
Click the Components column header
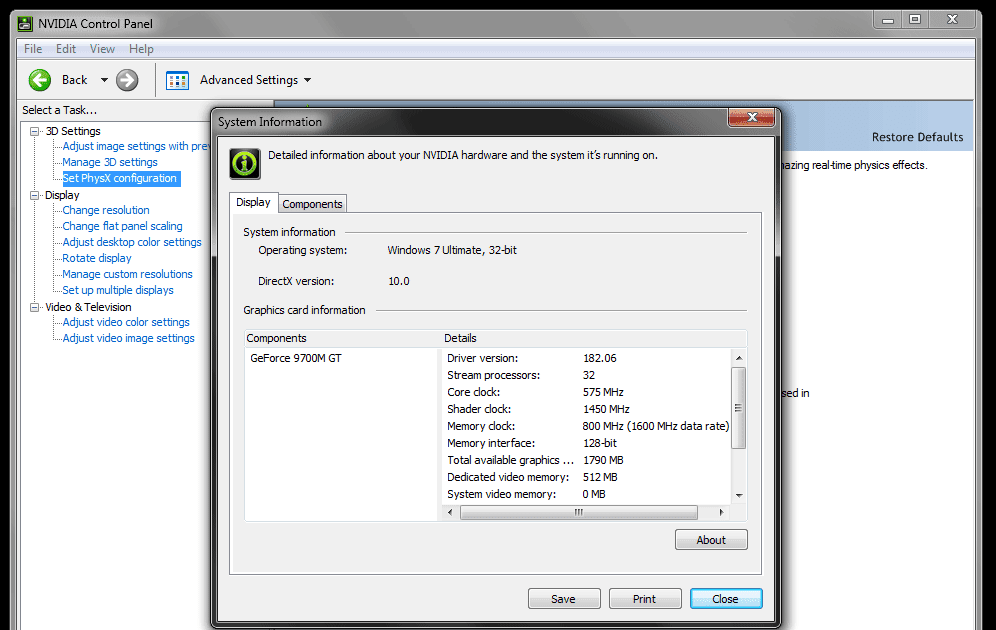(343, 338)
